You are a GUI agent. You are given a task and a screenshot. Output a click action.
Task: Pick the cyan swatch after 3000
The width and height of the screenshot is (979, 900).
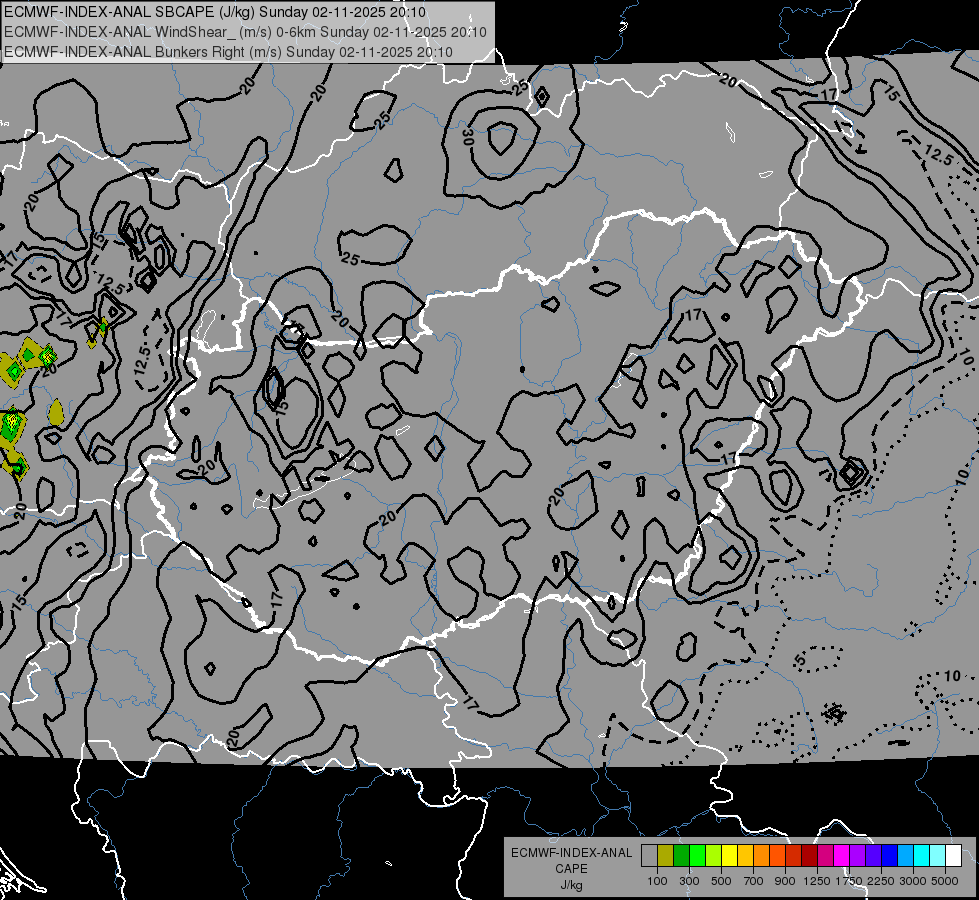(922, 856)
